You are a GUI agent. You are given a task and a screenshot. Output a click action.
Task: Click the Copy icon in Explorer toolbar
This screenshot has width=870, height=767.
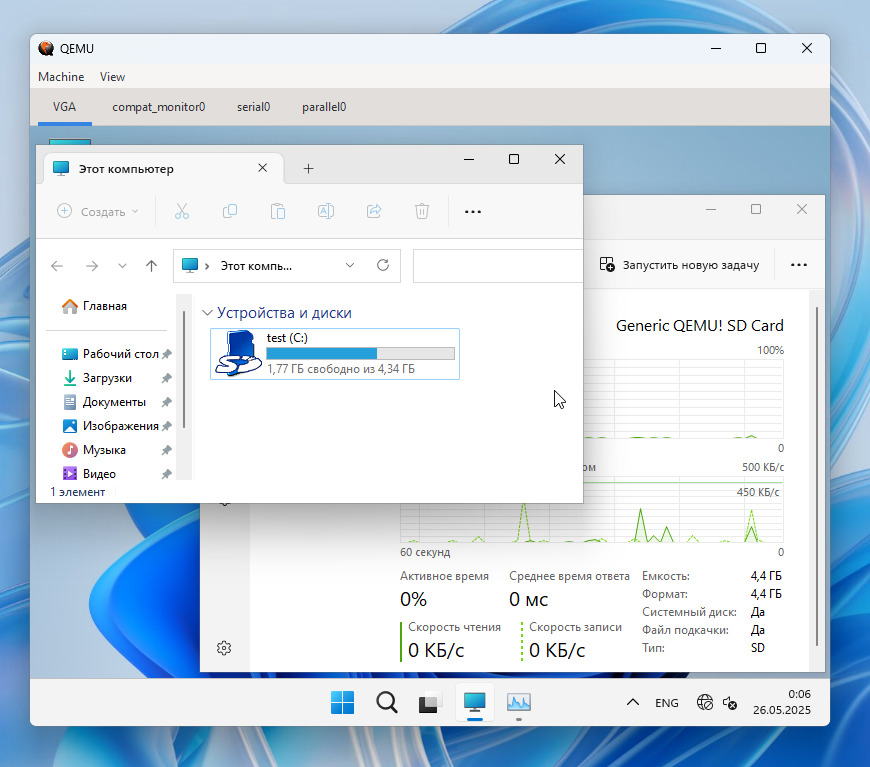(x=230, y=211)
